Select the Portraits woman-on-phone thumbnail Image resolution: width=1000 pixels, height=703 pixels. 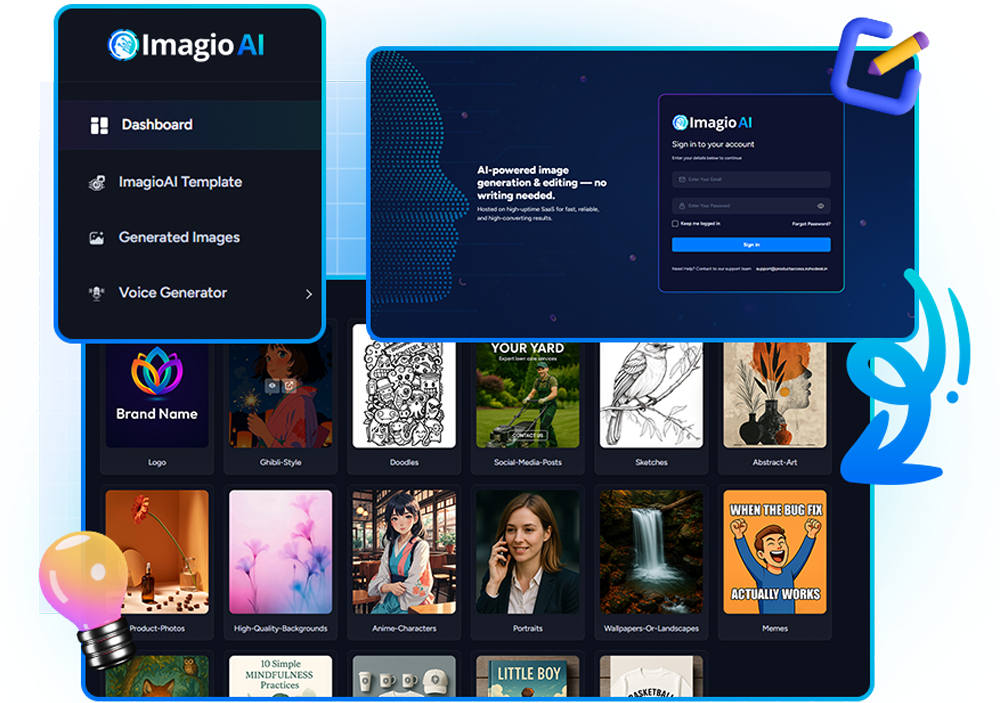point(528,552)
